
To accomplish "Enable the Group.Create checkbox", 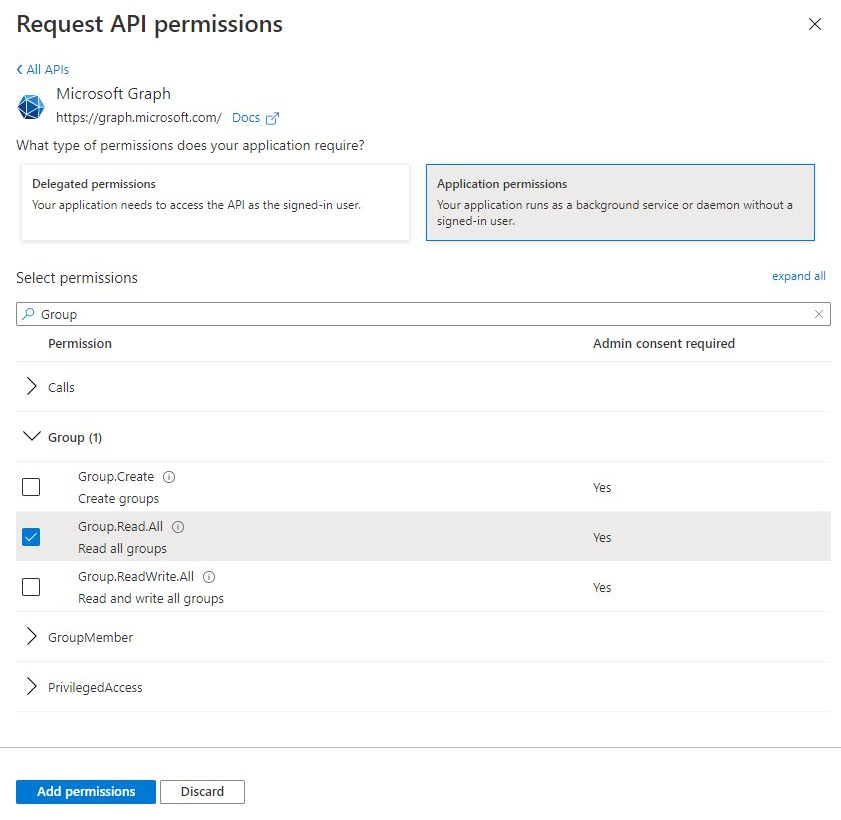I will [31, 487].
